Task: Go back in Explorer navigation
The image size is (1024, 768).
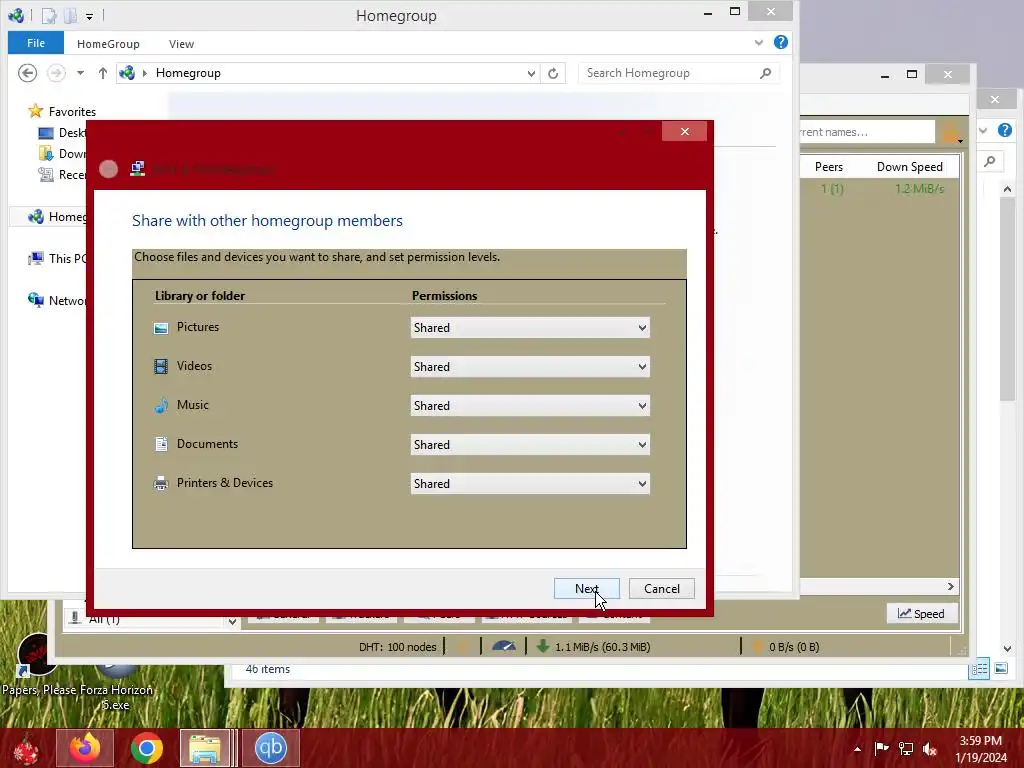Action: pos(27,72)
